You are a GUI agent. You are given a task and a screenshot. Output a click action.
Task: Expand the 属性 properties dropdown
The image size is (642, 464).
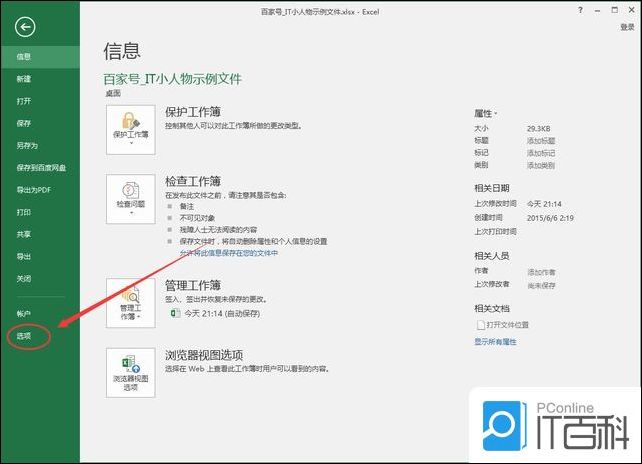[x=486, y=113]
